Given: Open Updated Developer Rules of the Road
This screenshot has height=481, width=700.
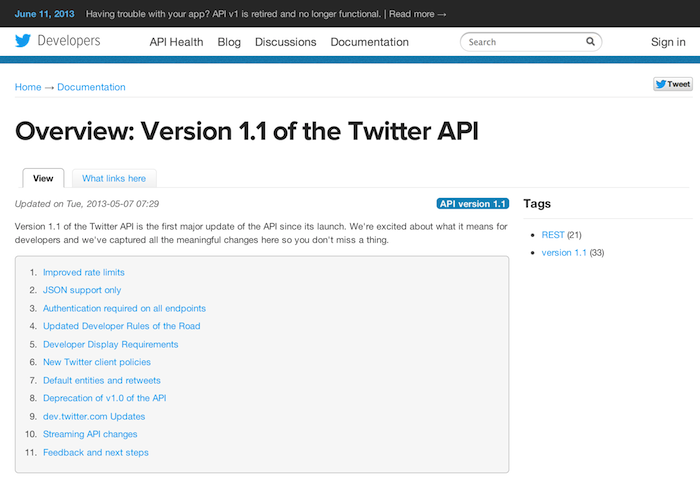Looking at the screenshot, I should [x=121, y=326].
